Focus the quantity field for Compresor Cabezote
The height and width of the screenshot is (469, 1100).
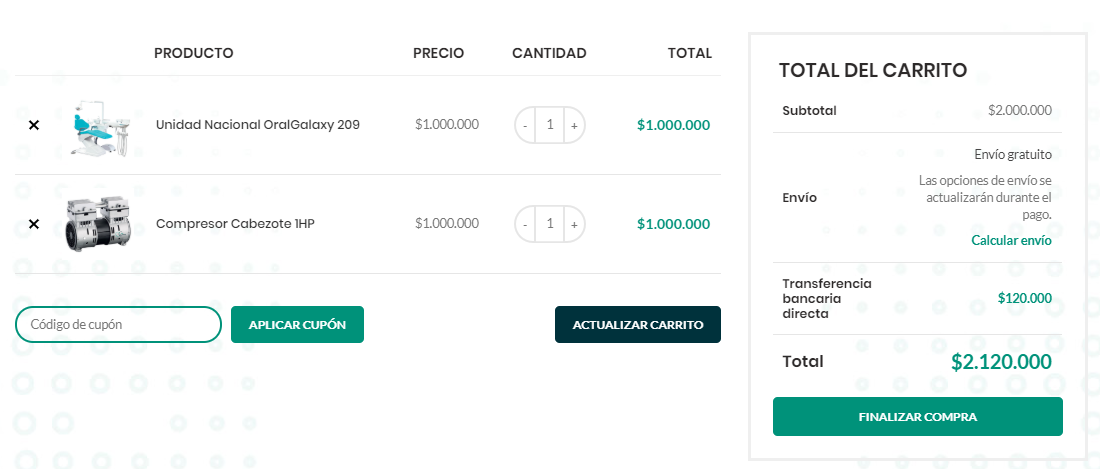tap(550, 224)
